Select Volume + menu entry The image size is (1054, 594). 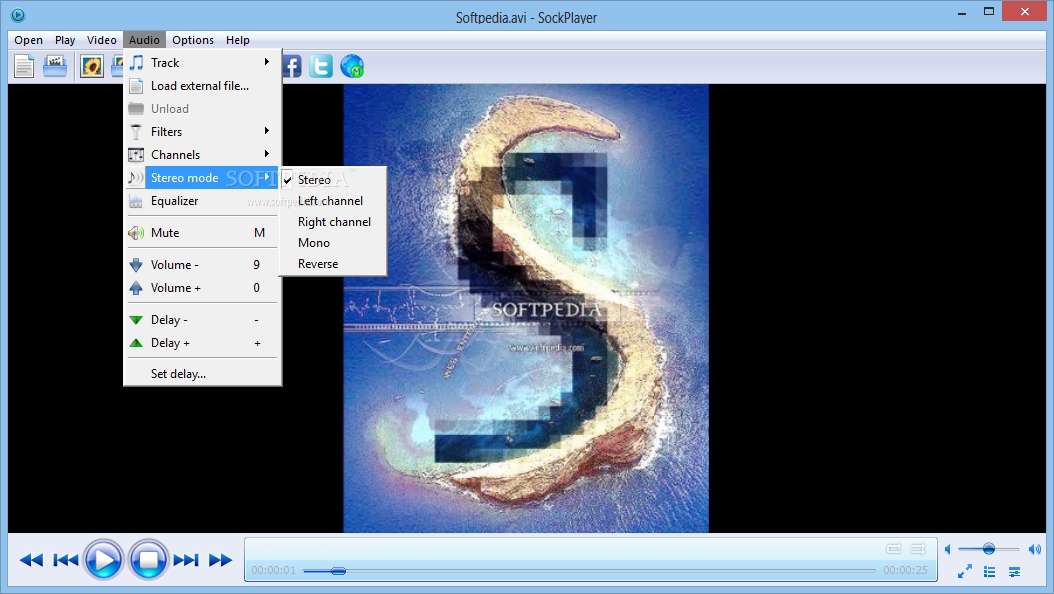tap(202, 288)
